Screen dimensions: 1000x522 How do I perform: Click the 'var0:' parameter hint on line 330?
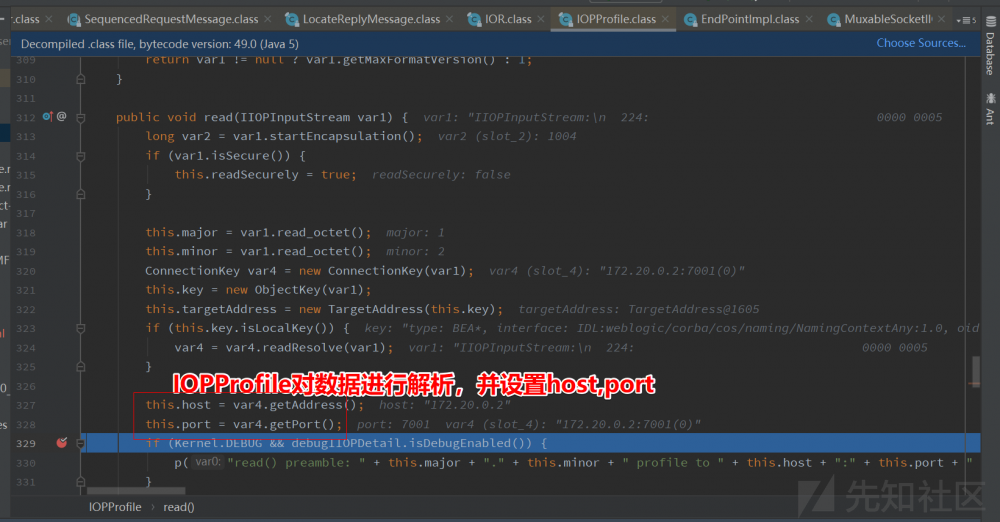207,461
